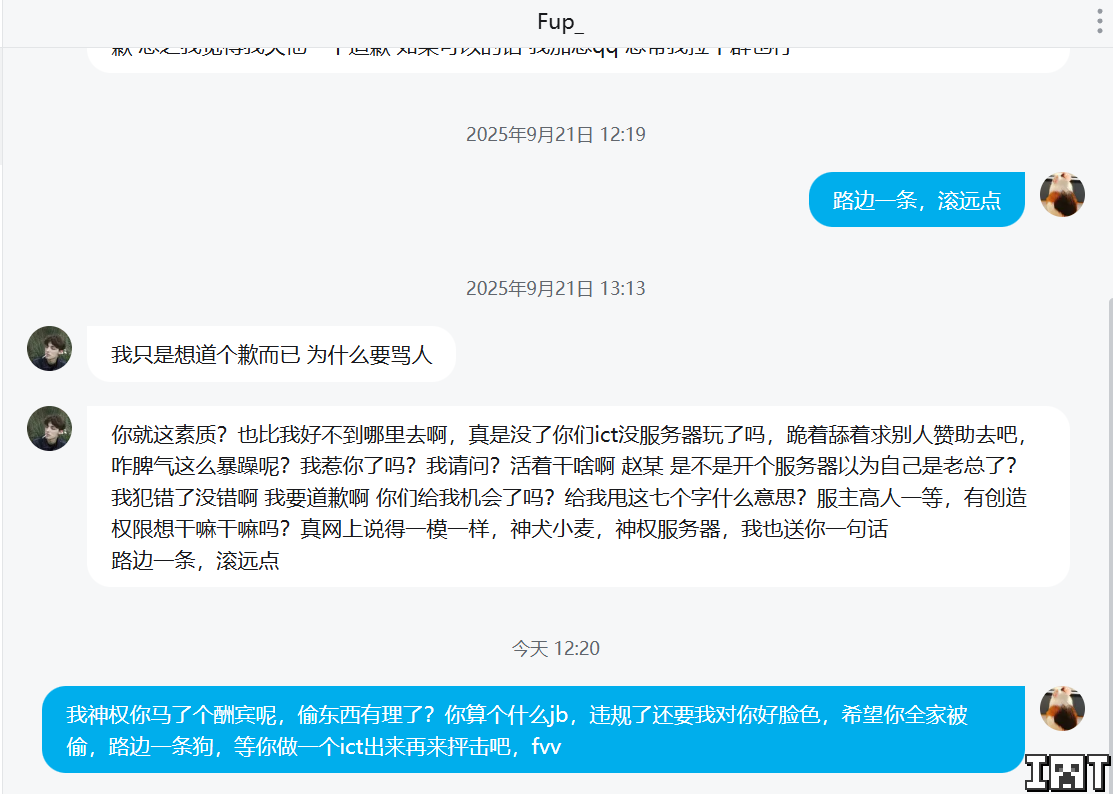Viewport: 1113px width, 794px height.
Task: Select the blue "路边一条，滚远点" message bubble
Action: point(916,200)
